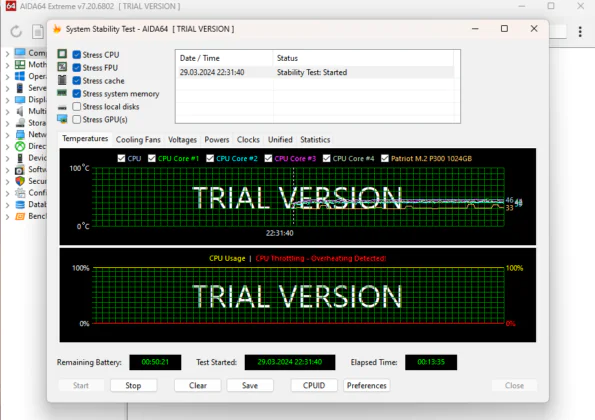Click the Save button
This screenshot has height=420, width=595.
click(250, 385)
